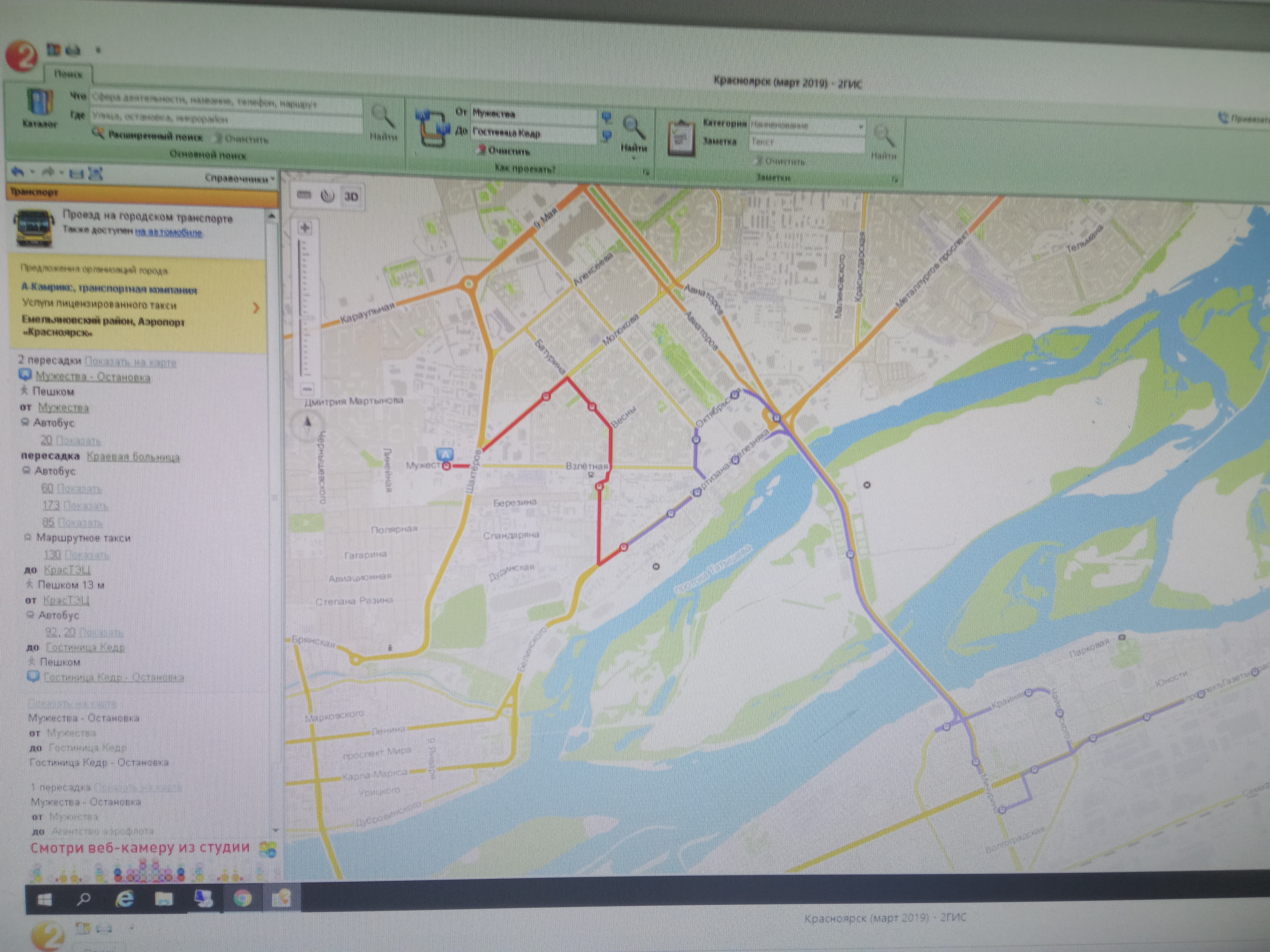This screenshot has width=1270, height=952.
Task: Pick destination point on map pin icon
Action: tap(606, 136)
